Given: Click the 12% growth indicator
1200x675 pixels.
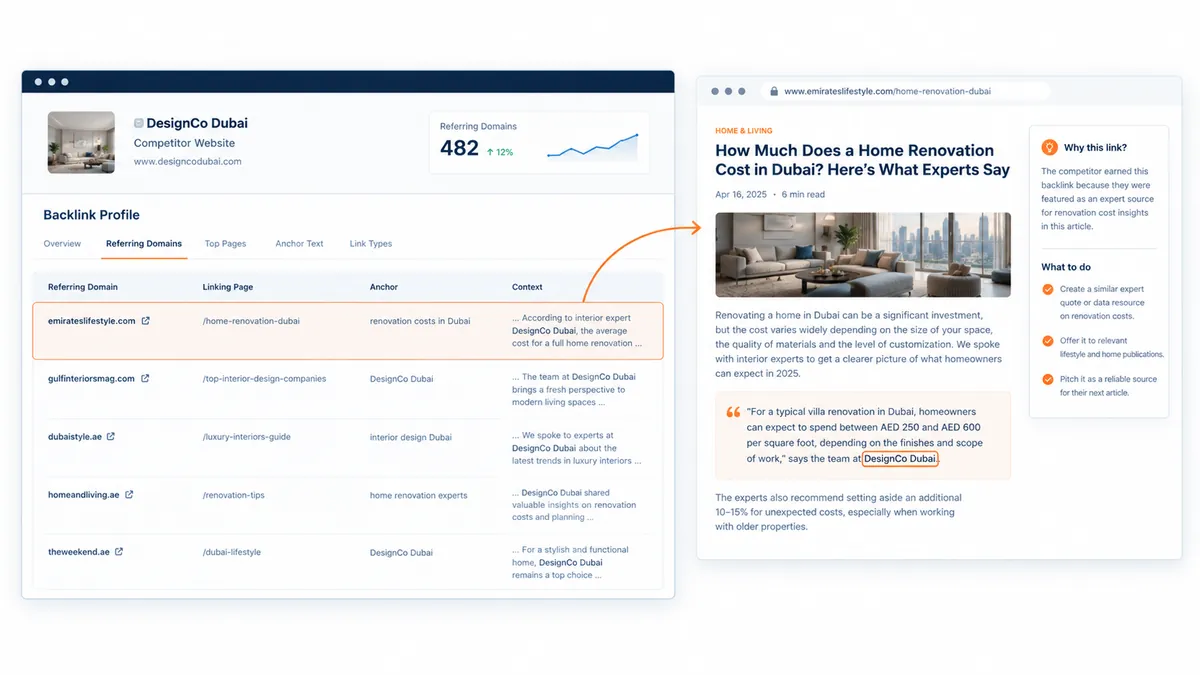Looking at the screenshot, I should click(500, 152).
